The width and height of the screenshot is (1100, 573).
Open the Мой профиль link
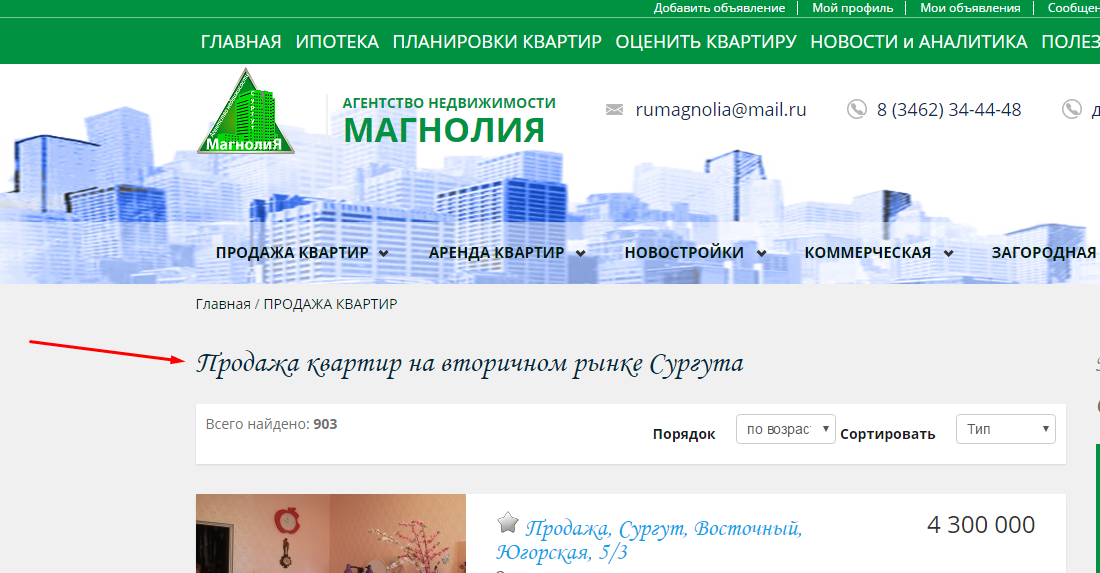pos(852,8)
